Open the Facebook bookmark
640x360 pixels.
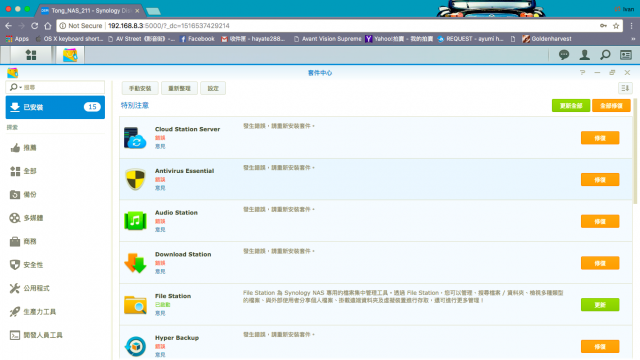click(x=198, y=39)
